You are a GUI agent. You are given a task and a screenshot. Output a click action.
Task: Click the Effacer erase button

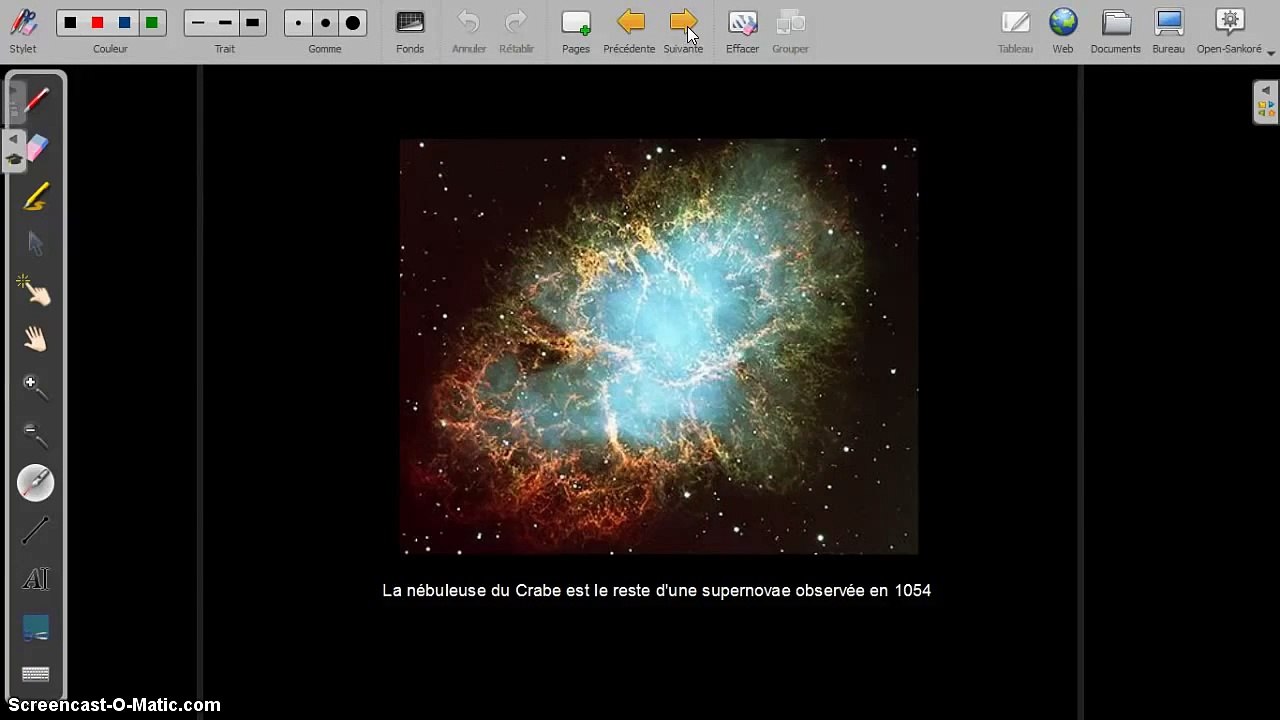coord(742,31)
